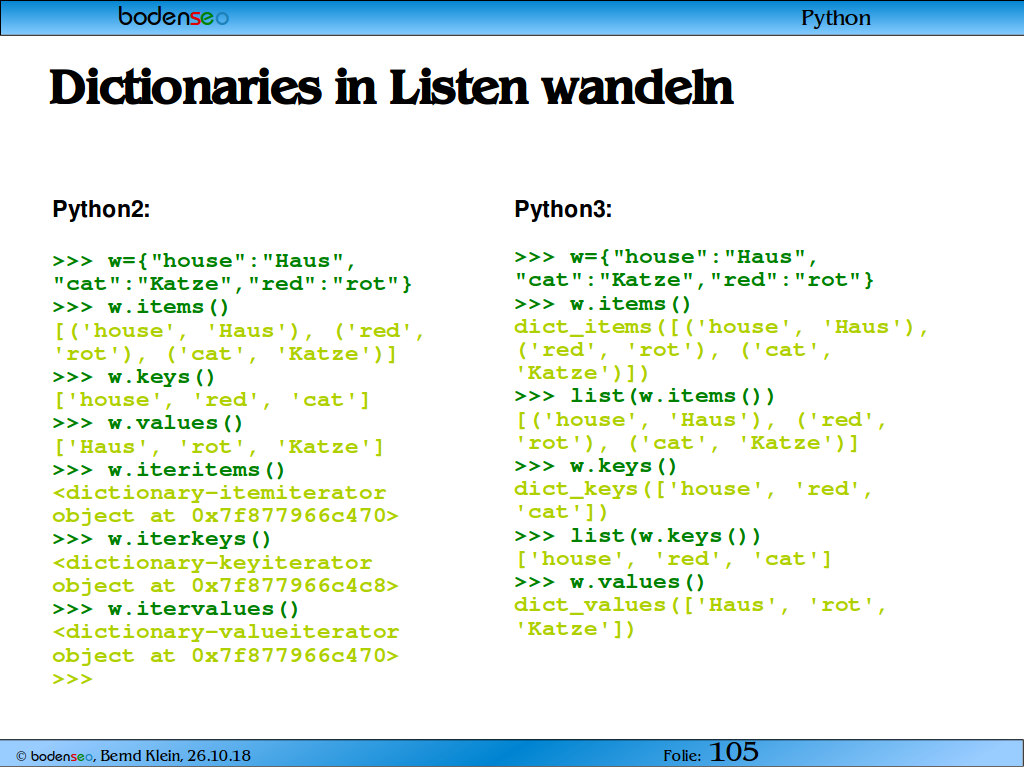Image resolution: width=1024 pixels, height=768 pixels.
Task: Click the "dict_keys(['house', 'red'," output
Action: pyautogui.click(x=694, y=489)
